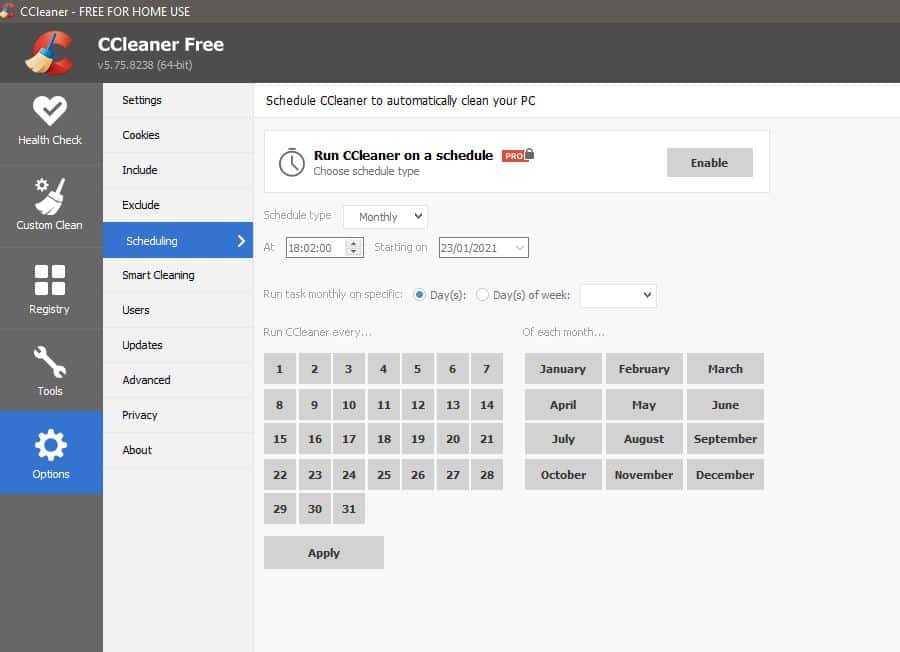Toggle day 28 of the month
Screen dimensions: 900x652
coord(487,475)
